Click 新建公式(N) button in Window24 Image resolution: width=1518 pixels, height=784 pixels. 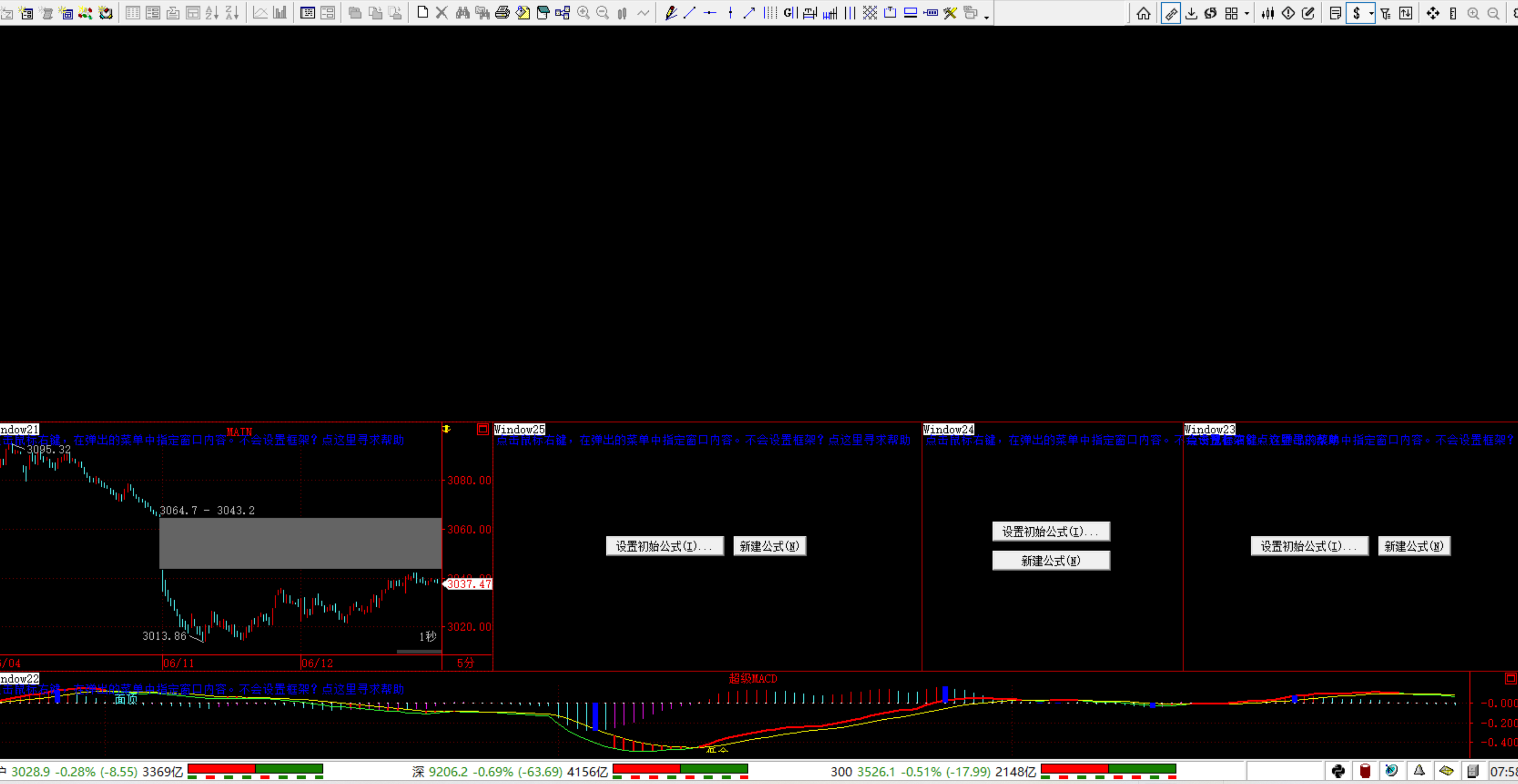[x=1051, y=561]
